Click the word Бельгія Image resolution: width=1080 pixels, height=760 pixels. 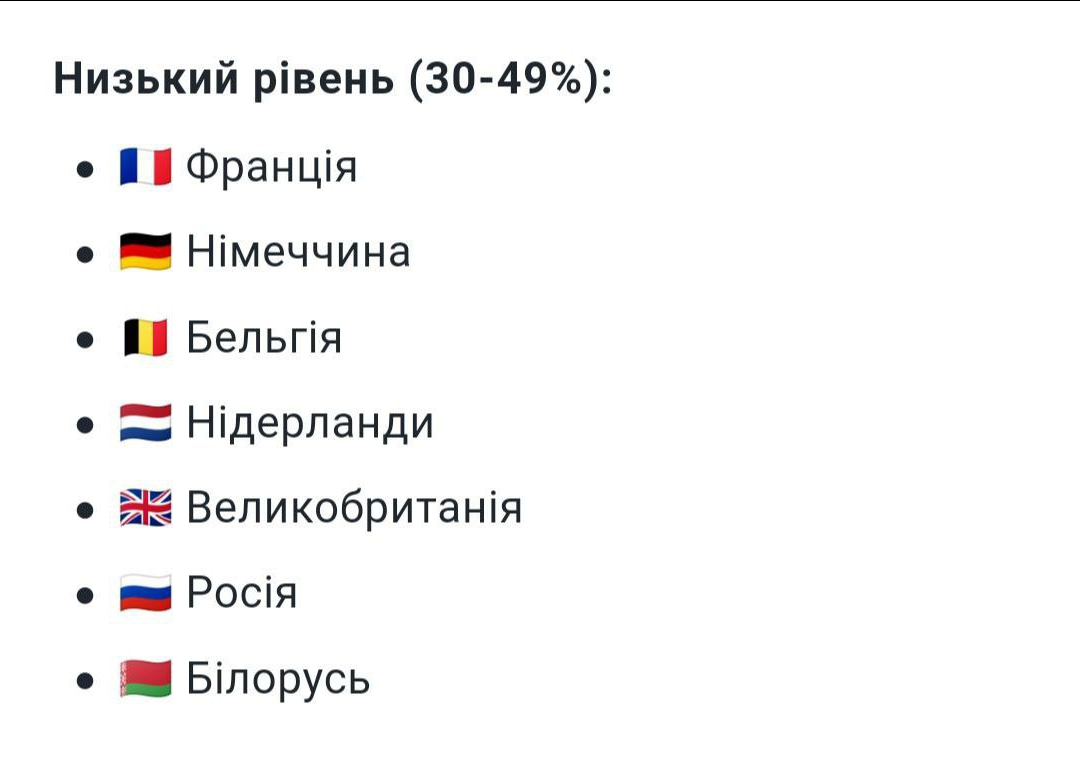coord(264,337)
